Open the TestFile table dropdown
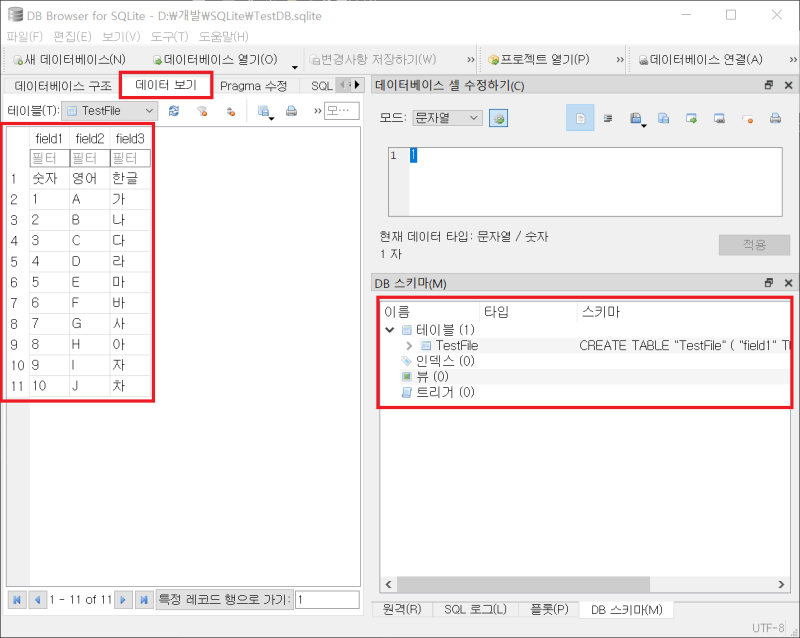Image resolution: width=800 pixels, height=638 pixels. coord(109,111)
